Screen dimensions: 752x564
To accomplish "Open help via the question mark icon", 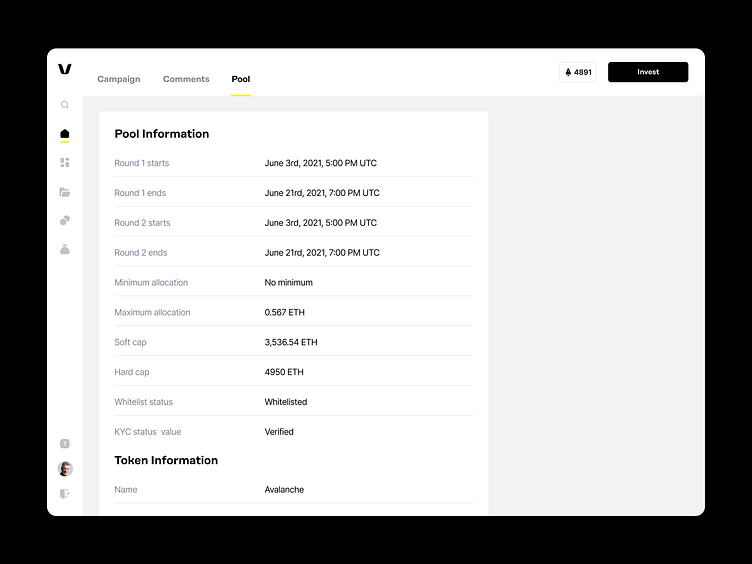I will [65, 444].
